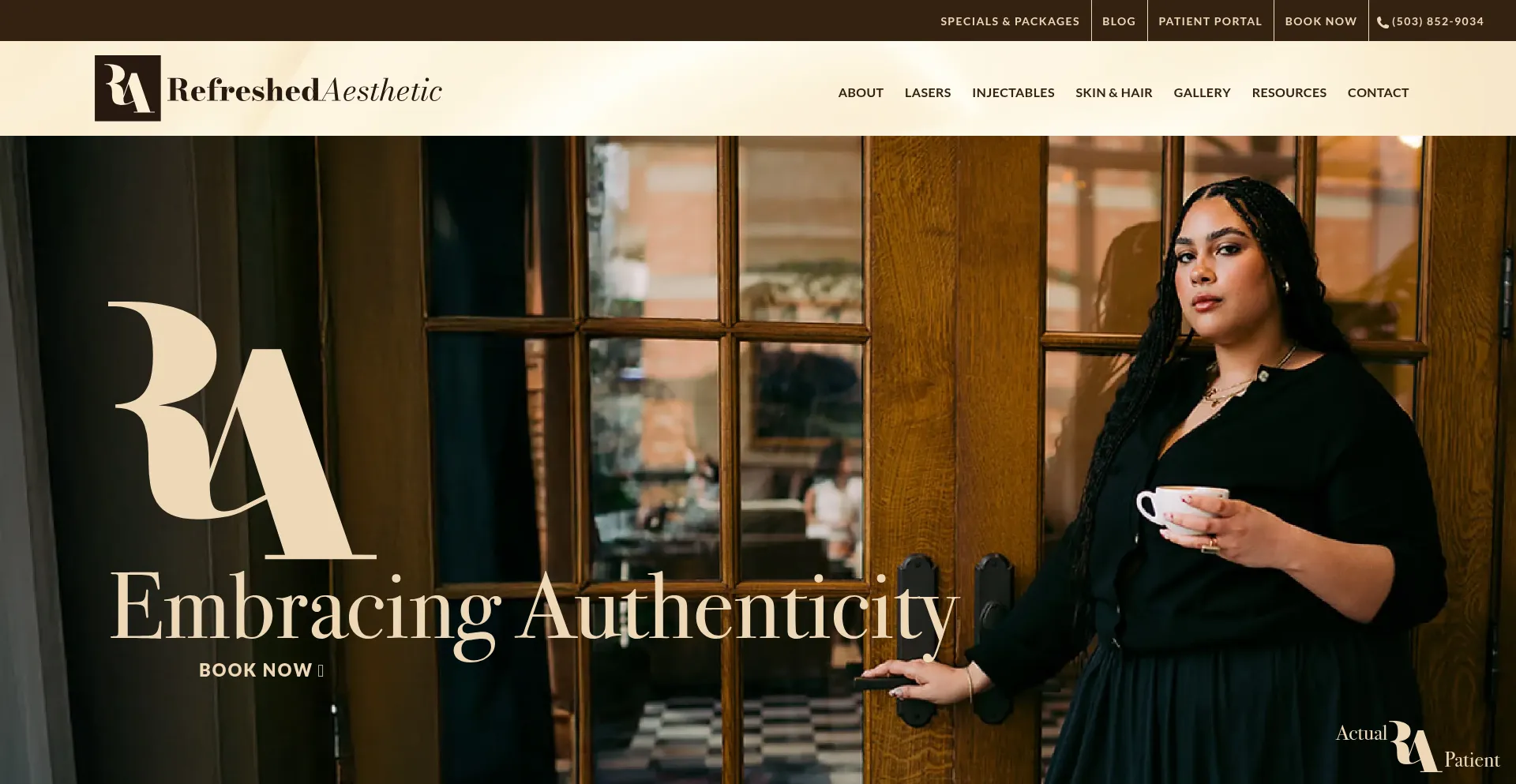Click the Refreshed Aesthetic wordmark
The image size is (1516, 784).
click(x=305, y=90)
